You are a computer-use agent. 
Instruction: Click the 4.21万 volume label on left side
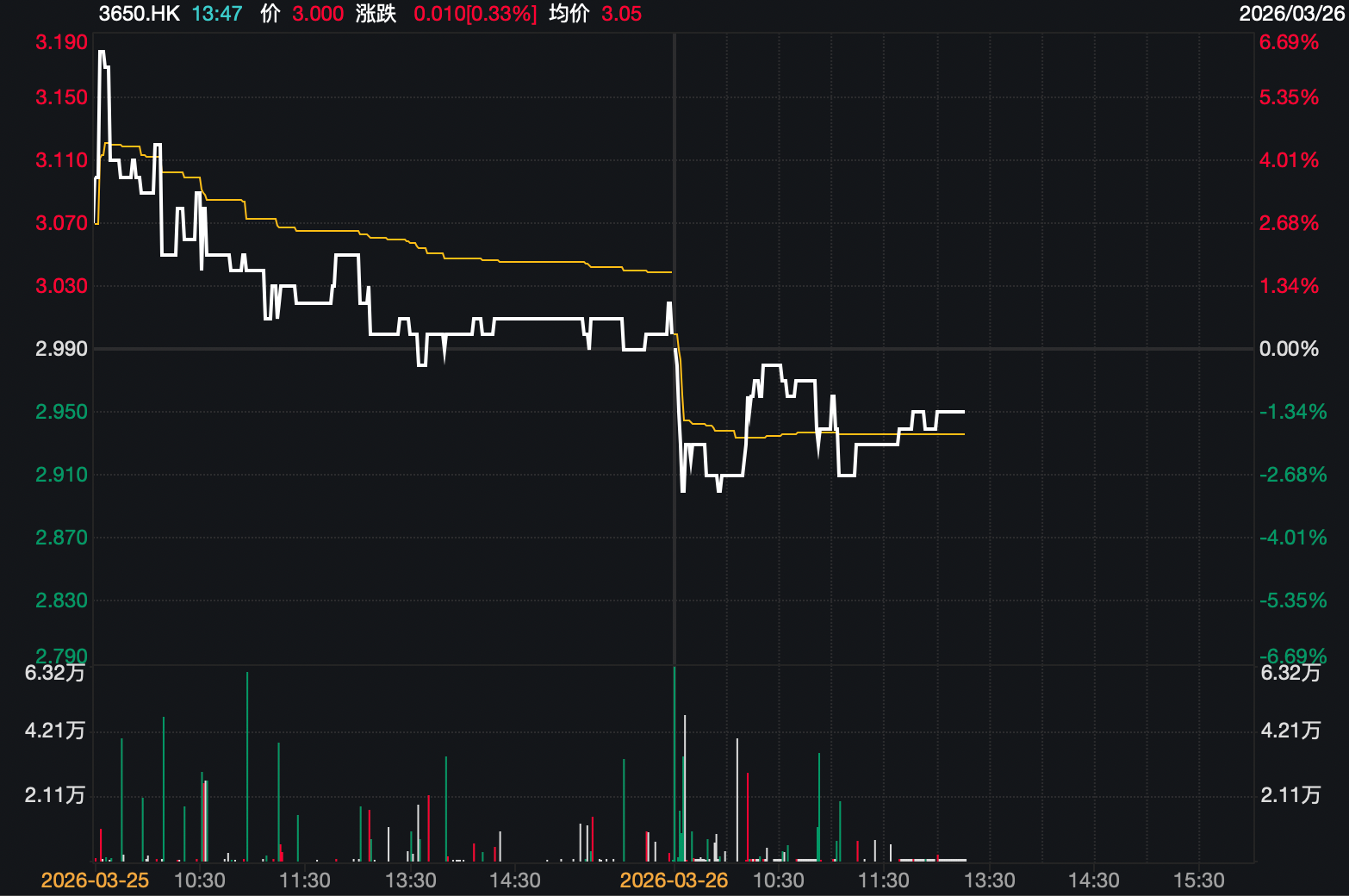pyautogui.click(x=55, y=731)
